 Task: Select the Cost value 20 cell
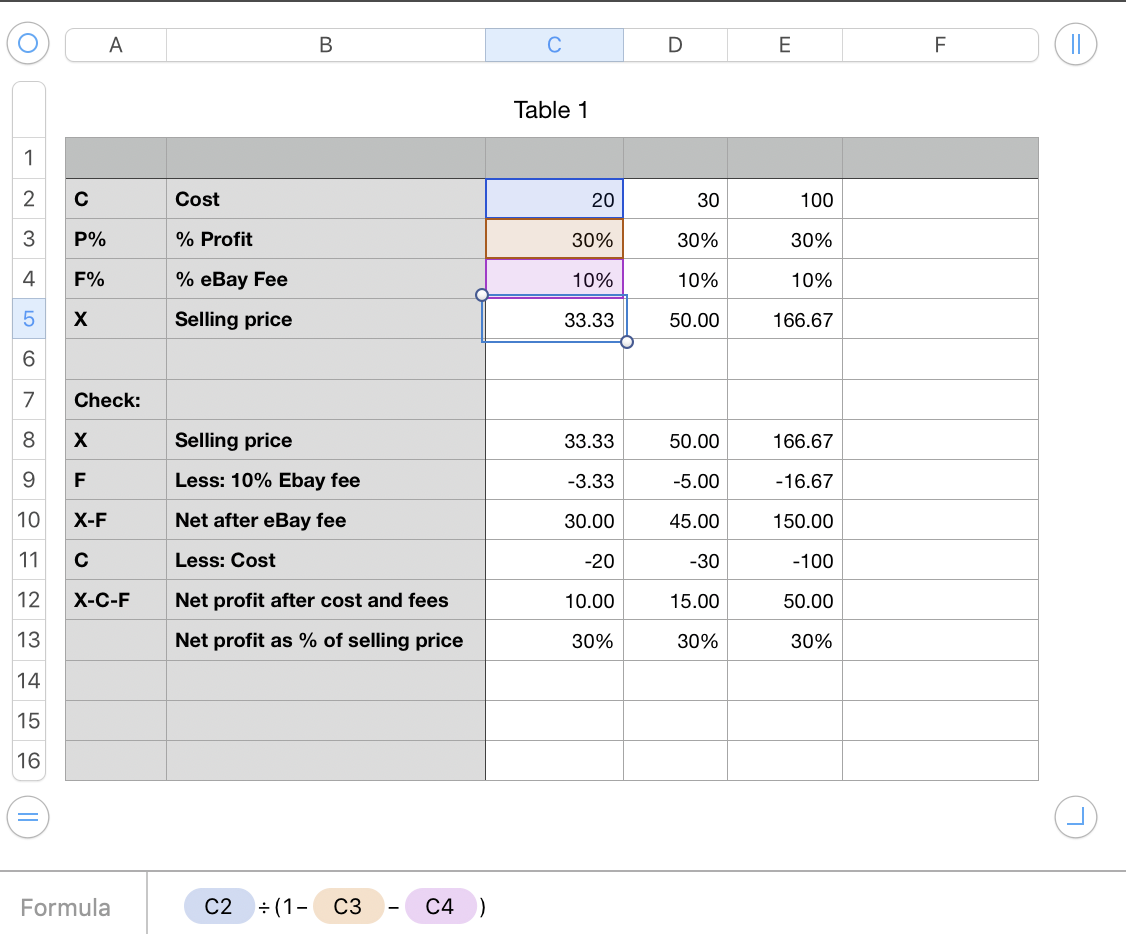tap(554, 198)
